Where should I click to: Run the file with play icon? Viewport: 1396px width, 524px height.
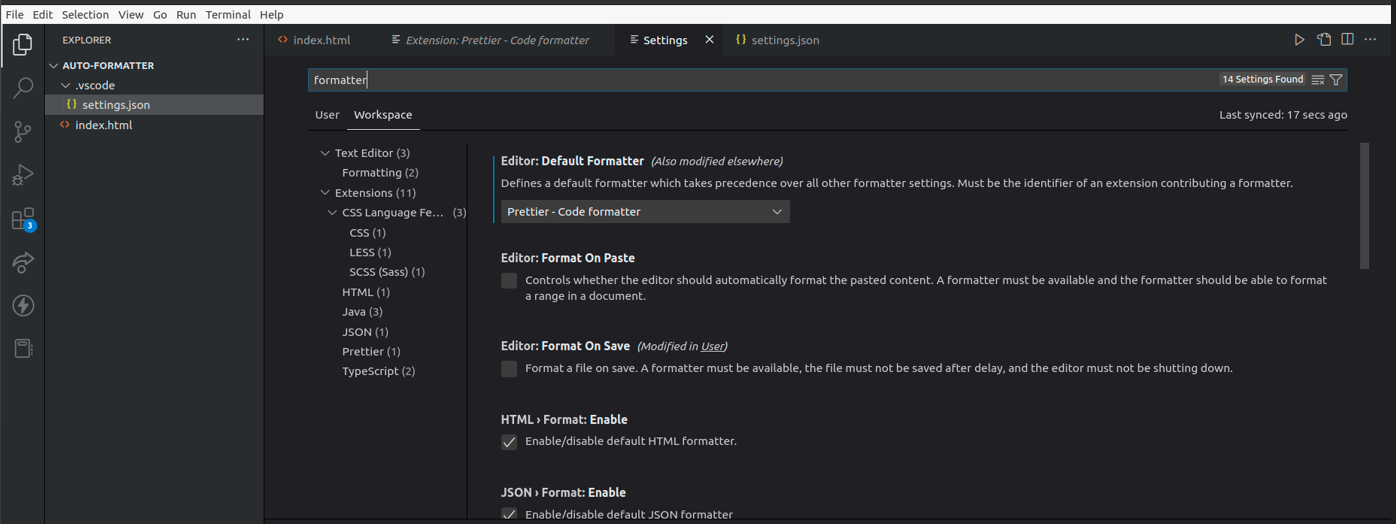pos(1299,40)
